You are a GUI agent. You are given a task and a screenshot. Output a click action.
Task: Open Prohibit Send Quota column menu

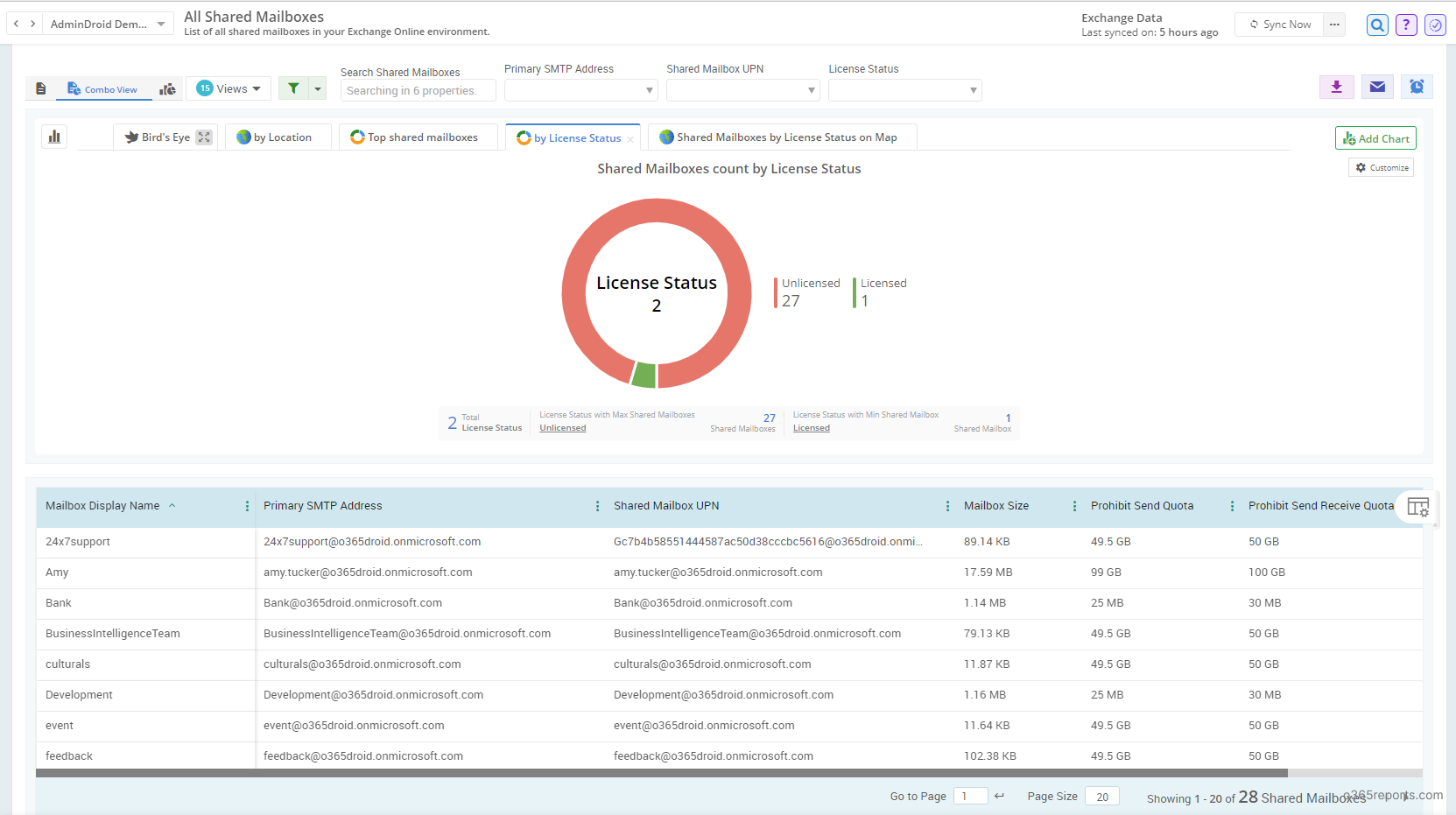1232,506
